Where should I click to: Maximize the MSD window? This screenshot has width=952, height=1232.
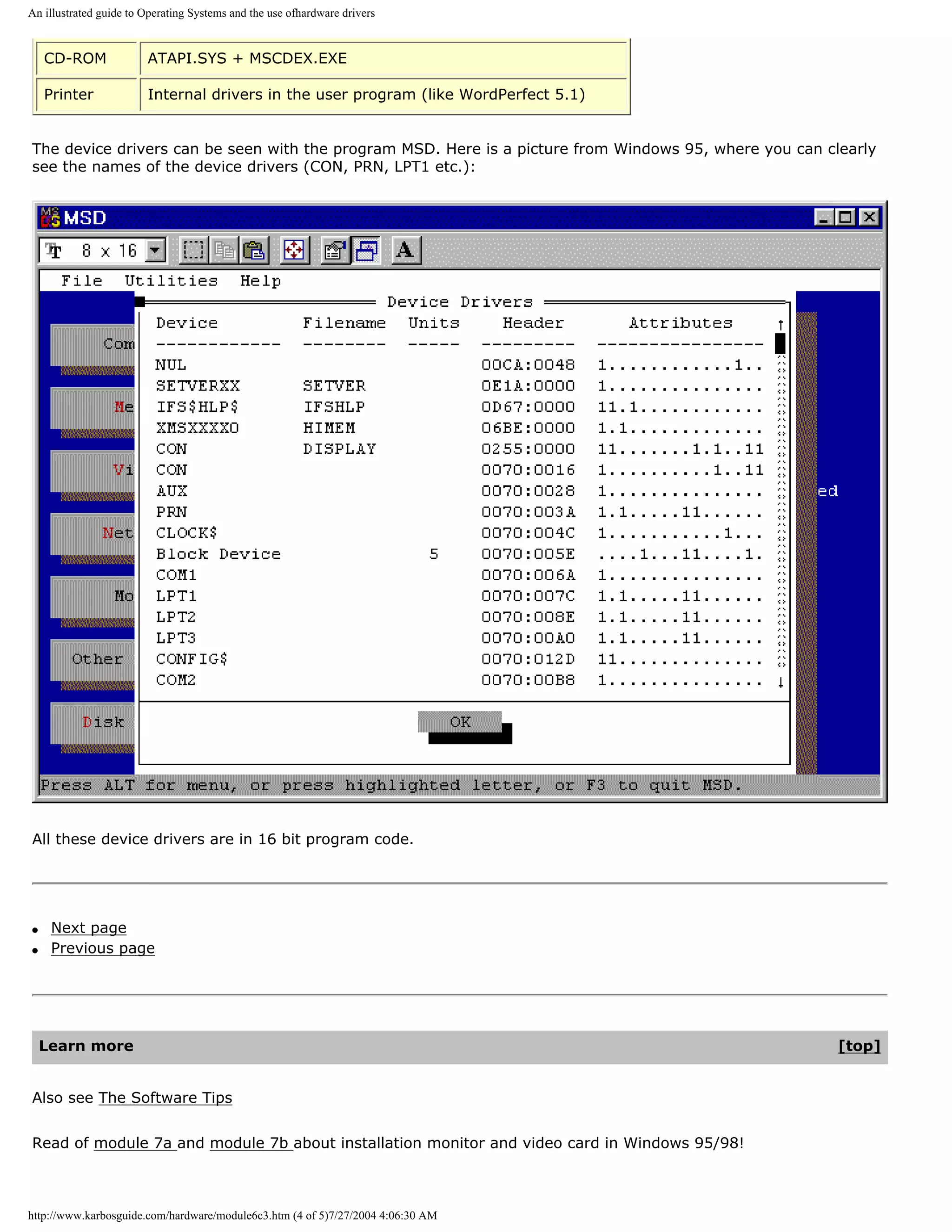pos(846,218)
